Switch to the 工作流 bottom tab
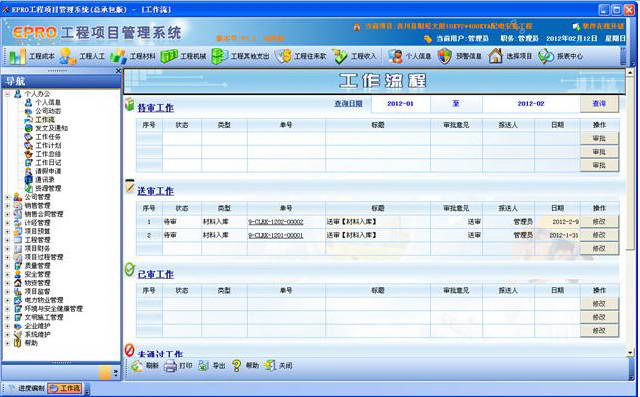This screenshot has height=397, width=640. tap(64, 388)
